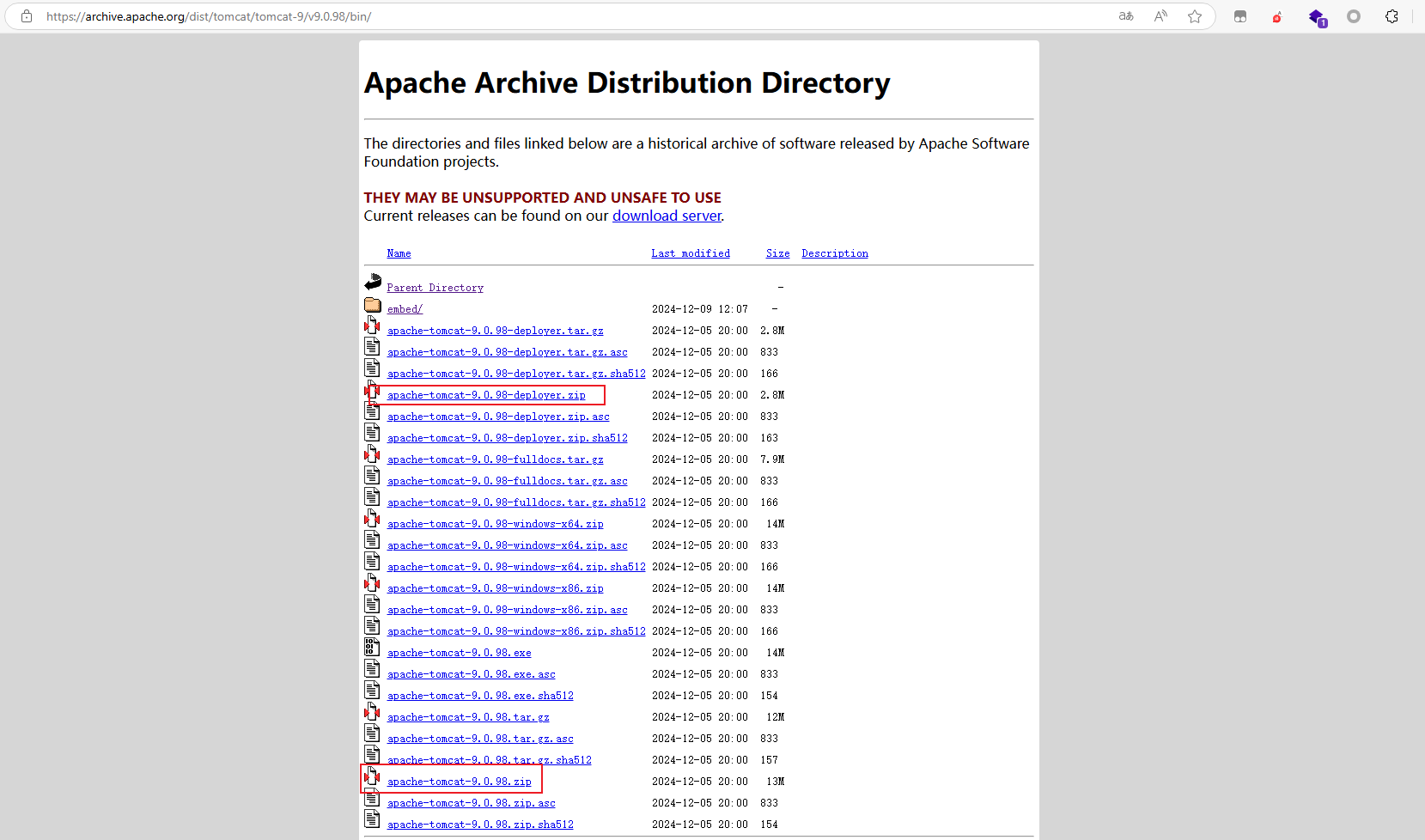Open deployer.zip.sha512 checksum link
The image size is (1425, 840).
pos(507,438)
